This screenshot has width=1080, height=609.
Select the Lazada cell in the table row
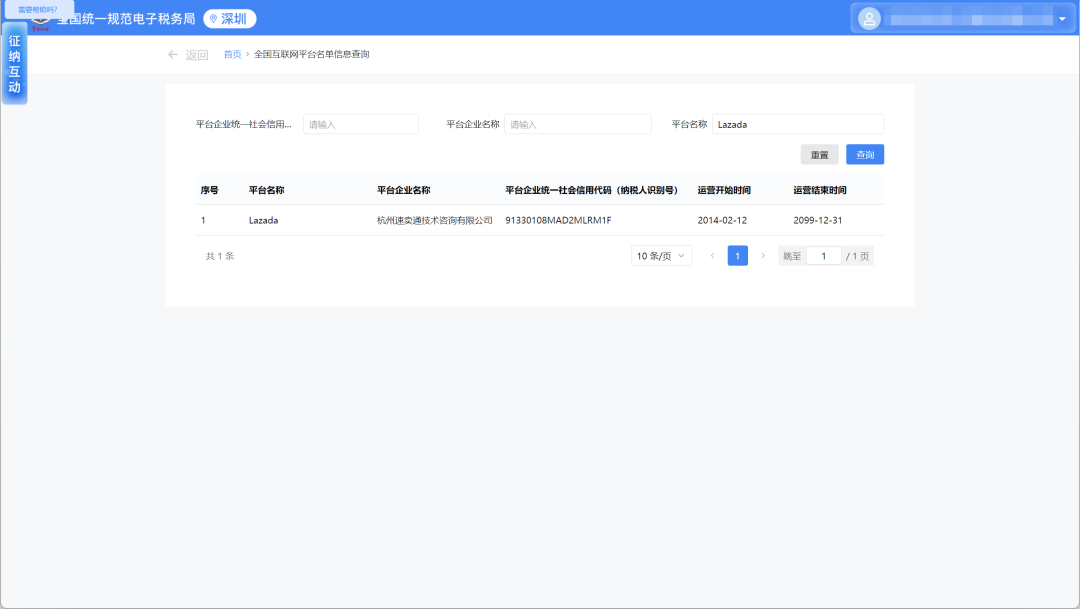pyautogui.click(x=263, y=220)
